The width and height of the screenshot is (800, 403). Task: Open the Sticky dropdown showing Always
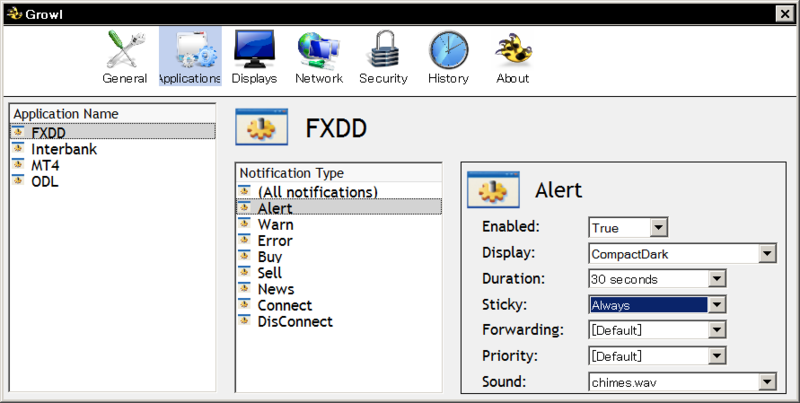(717, 305)
